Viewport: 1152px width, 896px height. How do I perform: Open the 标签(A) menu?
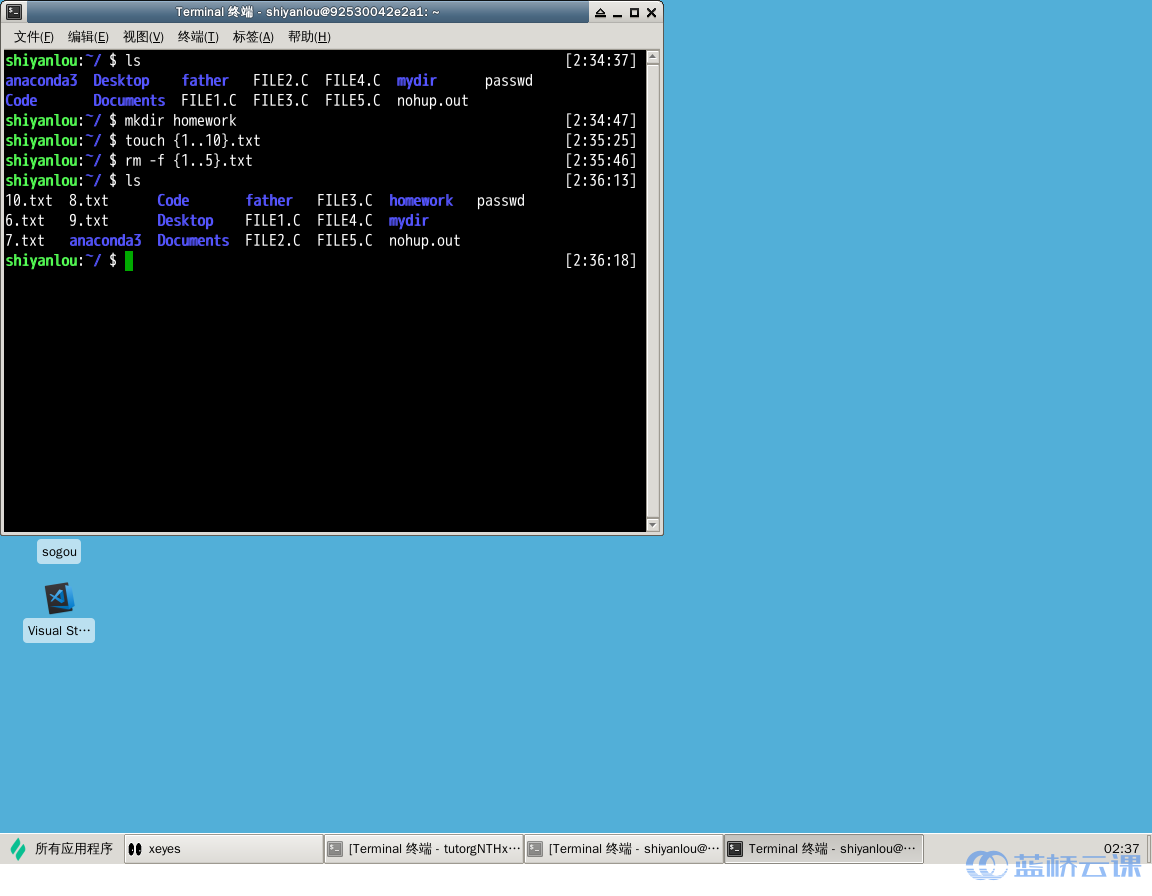(253, 37)
